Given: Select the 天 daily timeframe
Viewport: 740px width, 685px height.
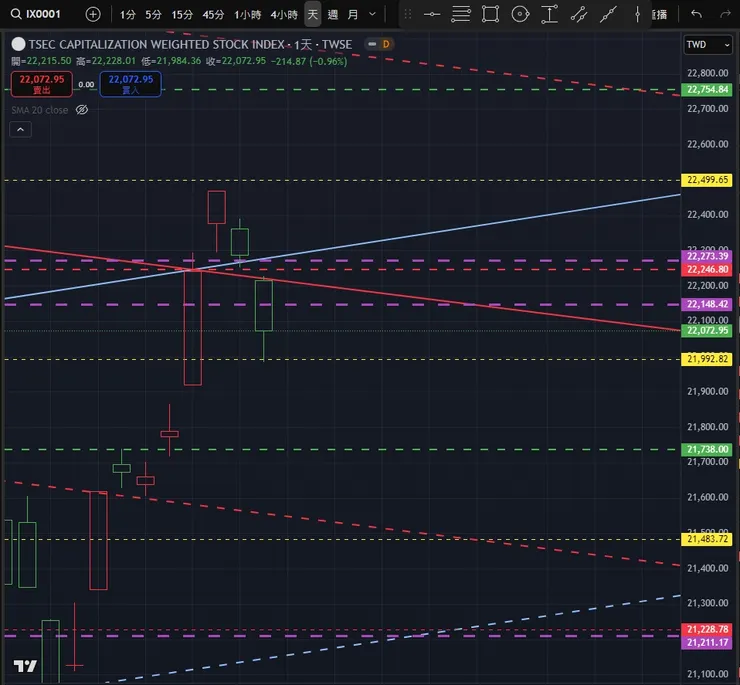Looking at the screenshot, I should pyautogui.click(x=312, y=15).
